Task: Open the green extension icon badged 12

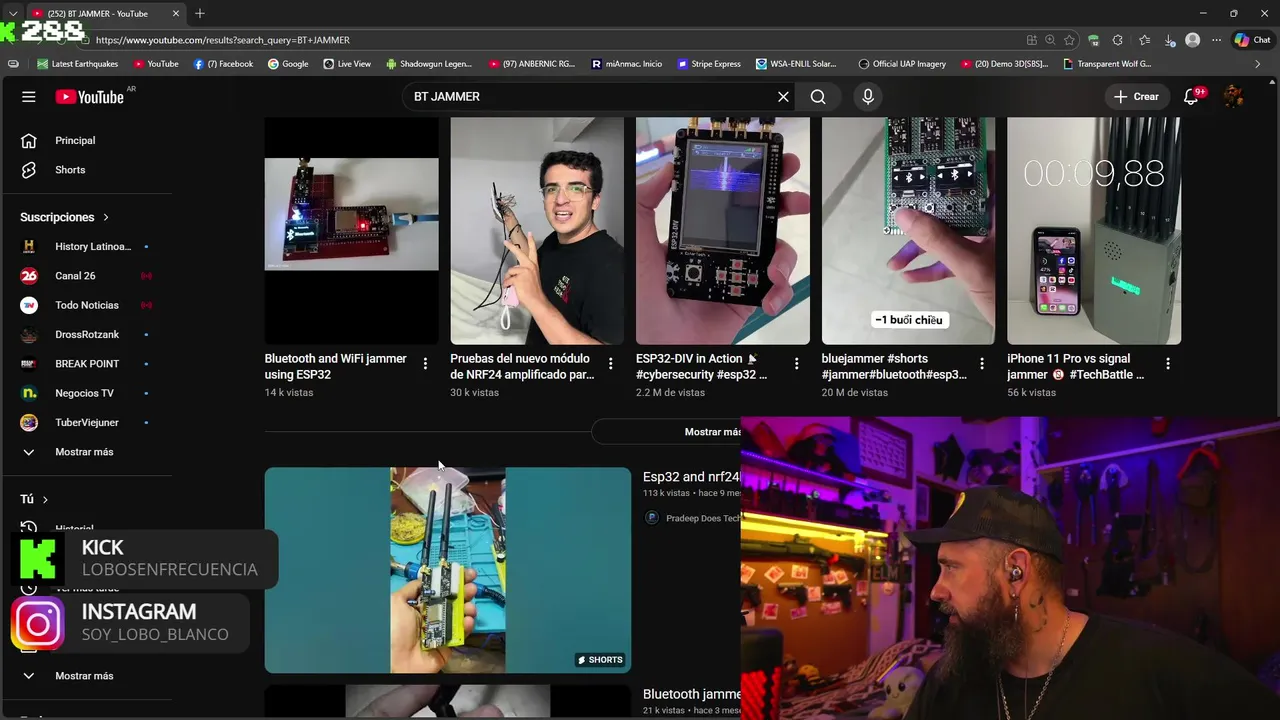Action: 1094,40
